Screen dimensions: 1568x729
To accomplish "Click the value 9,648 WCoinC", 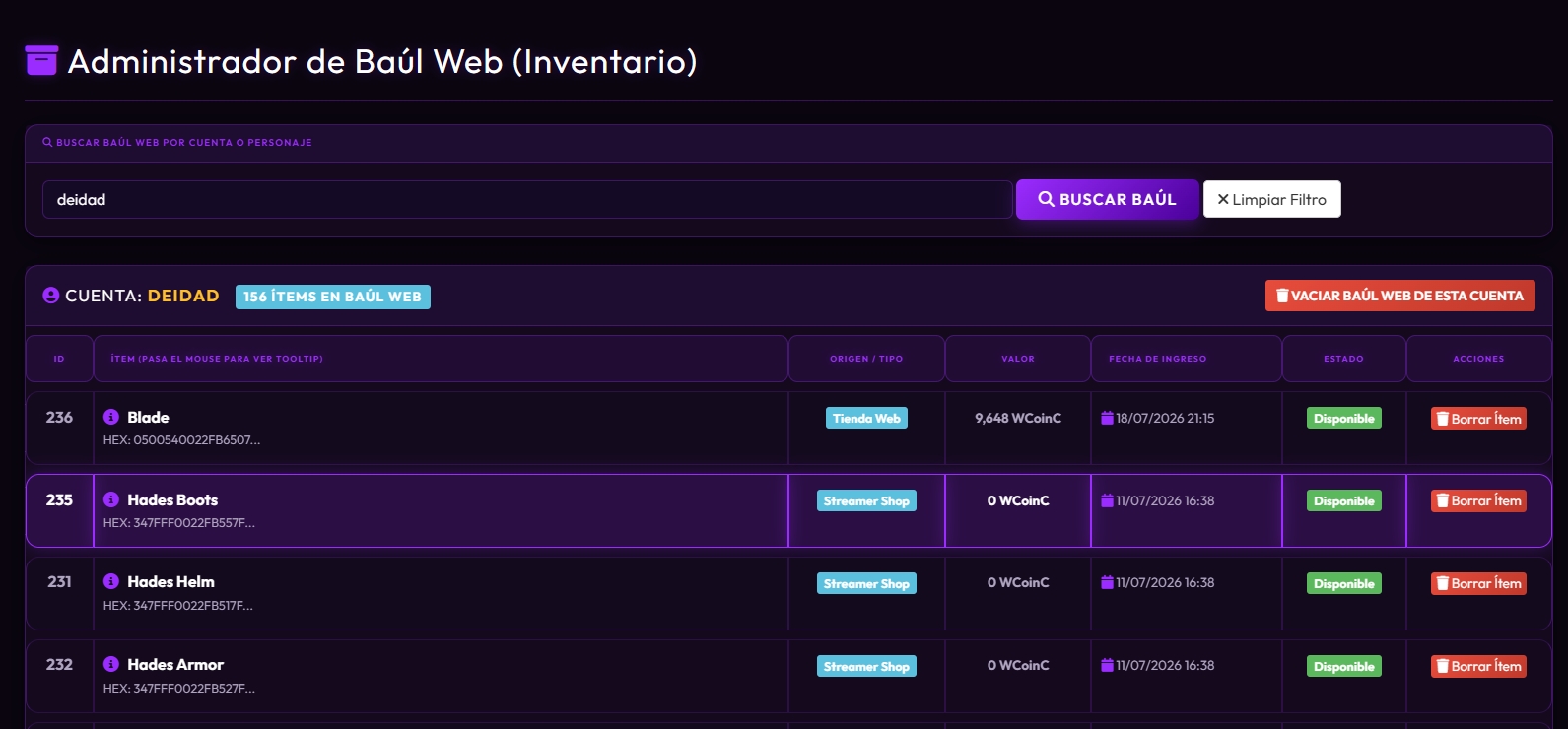I will 1018,418.
